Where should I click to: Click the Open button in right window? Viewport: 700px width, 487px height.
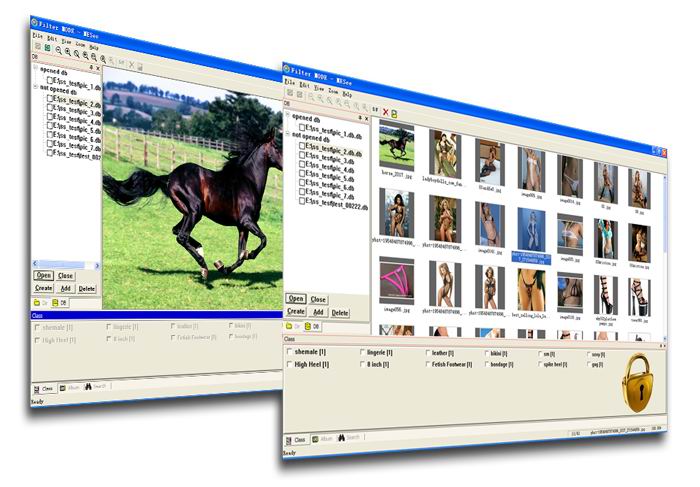296,299
